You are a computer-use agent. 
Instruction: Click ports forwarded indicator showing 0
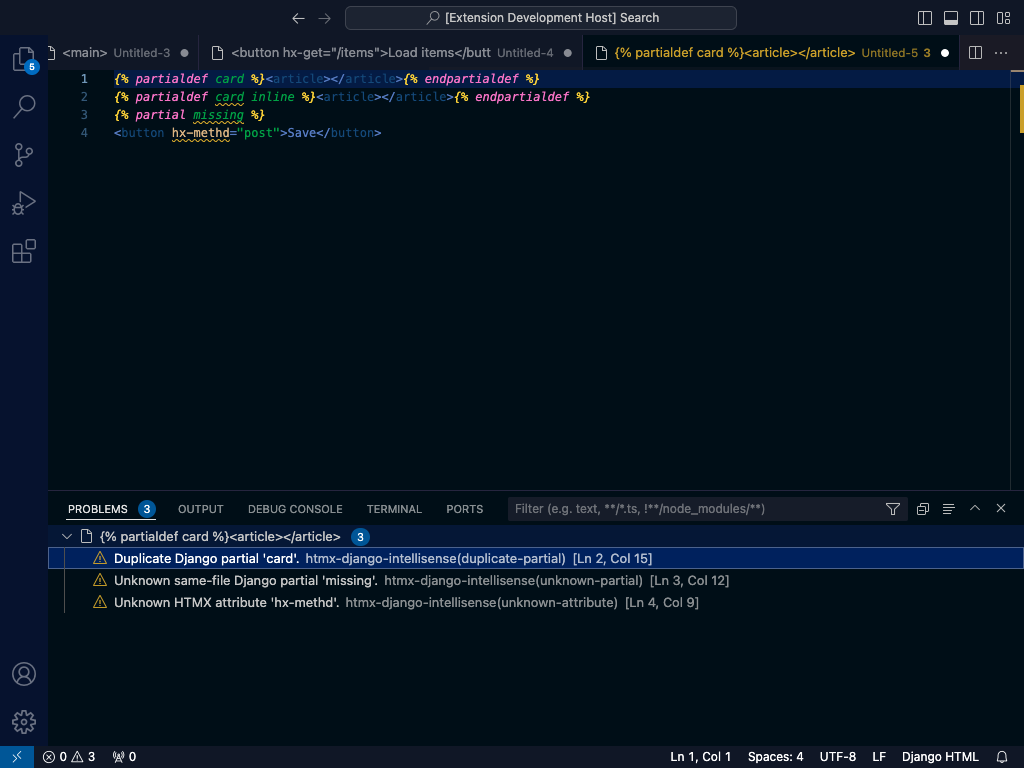[124, 757]
